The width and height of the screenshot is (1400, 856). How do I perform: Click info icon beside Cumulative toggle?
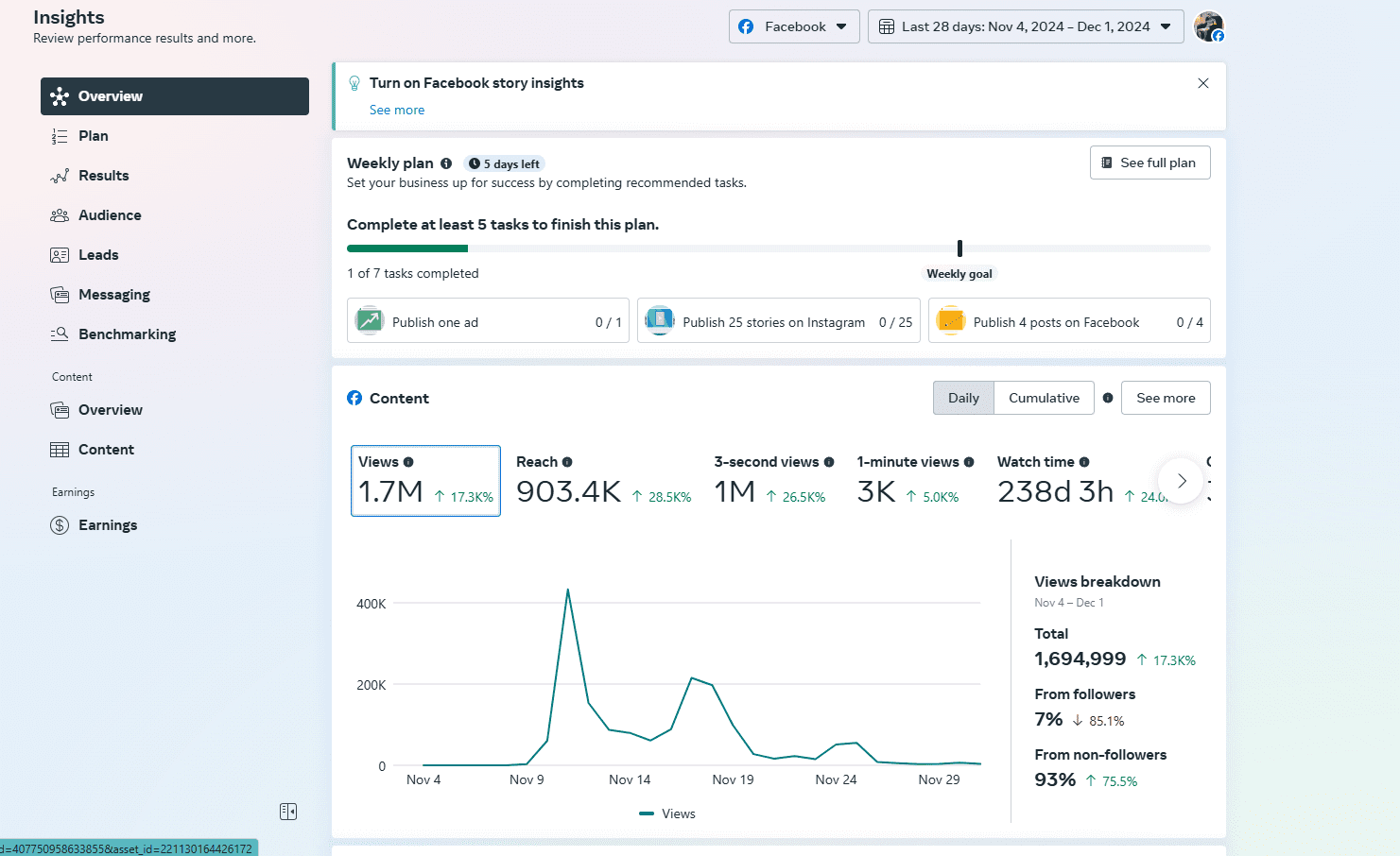coord(1108,398)
